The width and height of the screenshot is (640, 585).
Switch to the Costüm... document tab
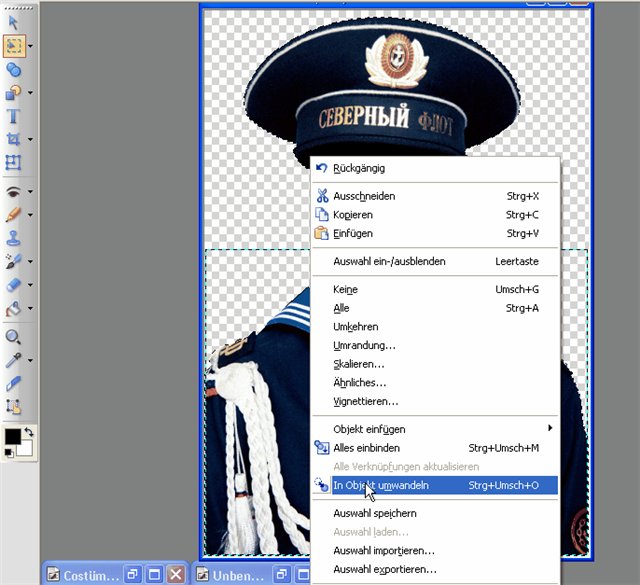91,576
